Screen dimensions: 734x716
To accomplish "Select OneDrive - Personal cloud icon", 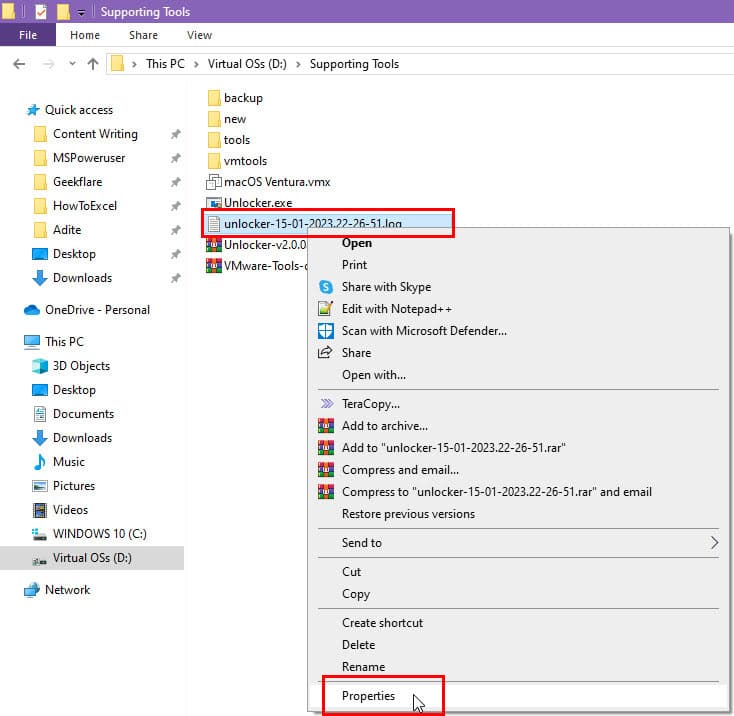I will click(x=32, y=310).
